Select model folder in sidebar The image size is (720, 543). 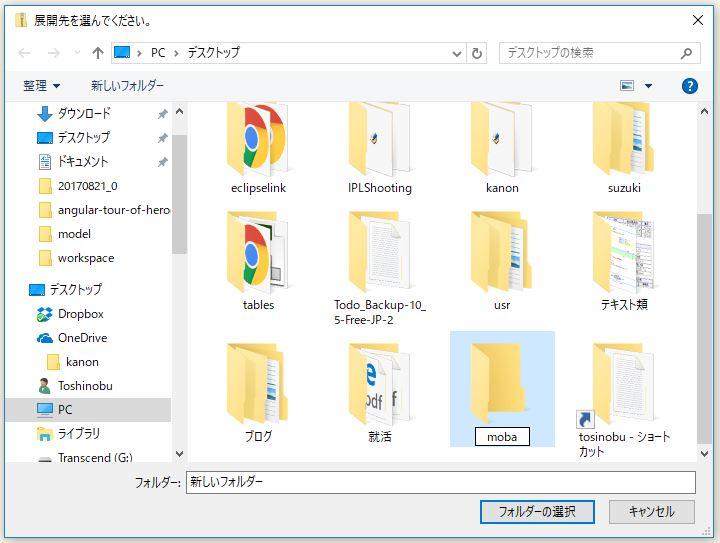pyautogui.click(x=74, y=234)
